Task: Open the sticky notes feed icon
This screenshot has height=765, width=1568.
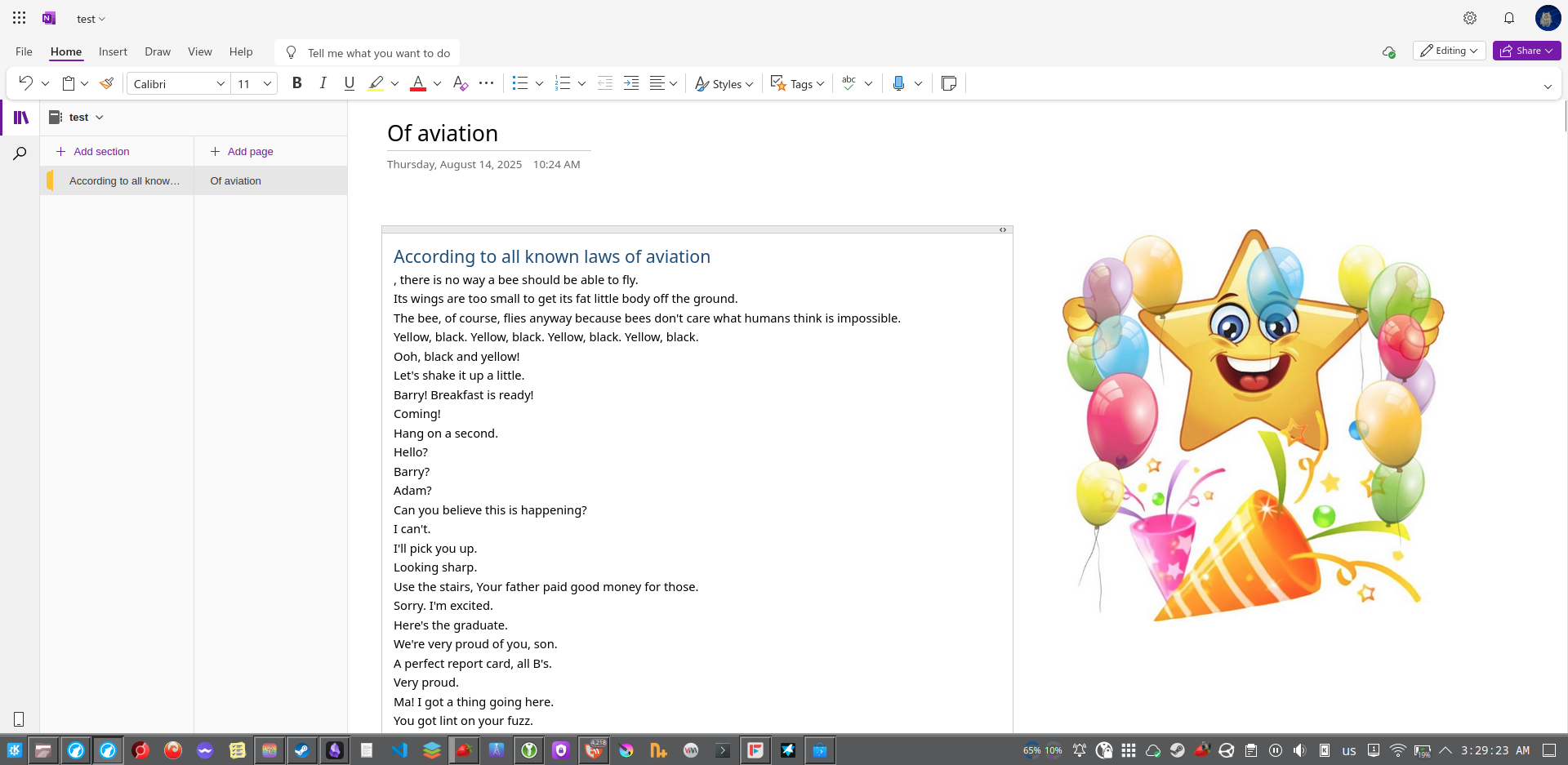Action: [949, 83]
